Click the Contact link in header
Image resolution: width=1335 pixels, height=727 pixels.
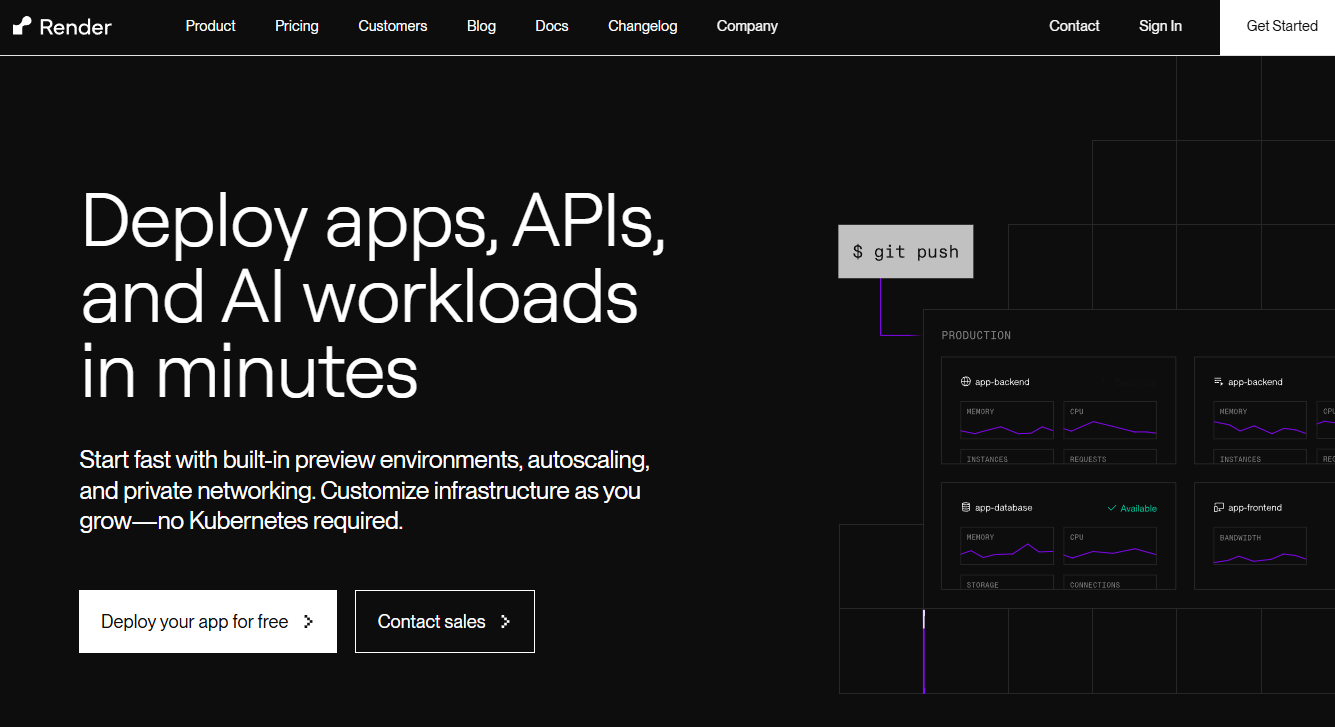(1074, 26)
